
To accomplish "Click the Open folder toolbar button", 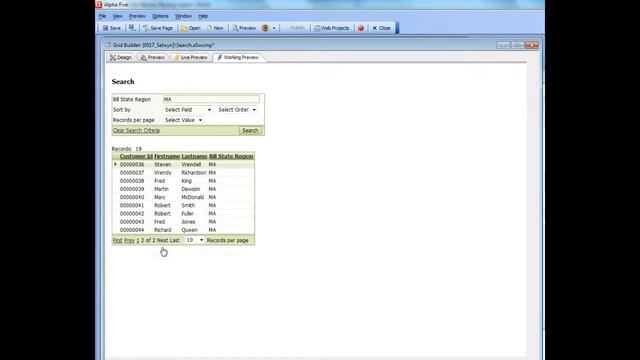I will [x=191, y=28].
